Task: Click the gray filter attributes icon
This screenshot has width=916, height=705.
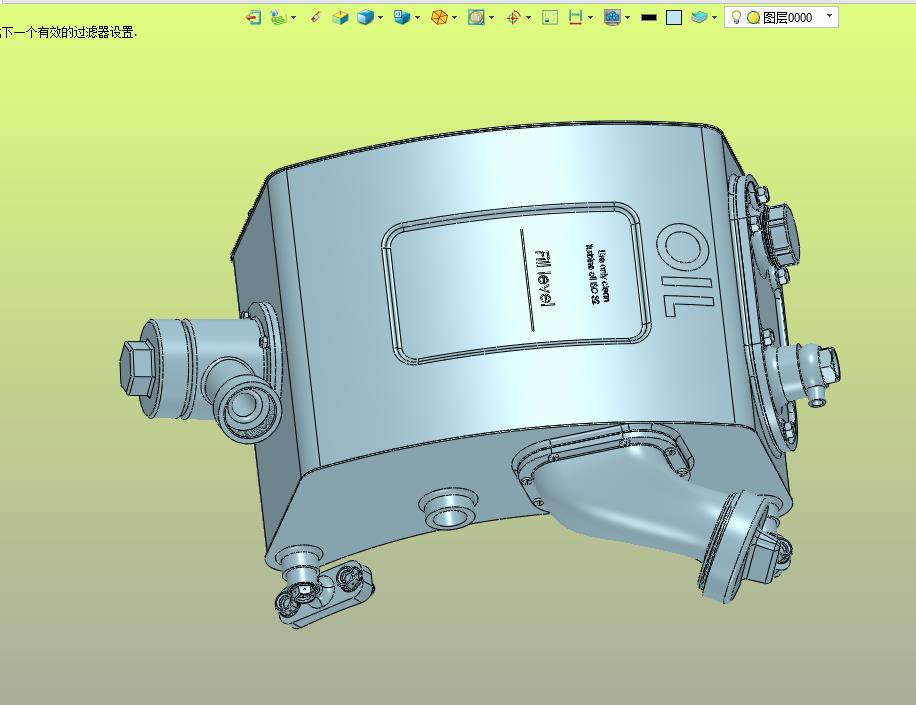Action: [612, 18]
